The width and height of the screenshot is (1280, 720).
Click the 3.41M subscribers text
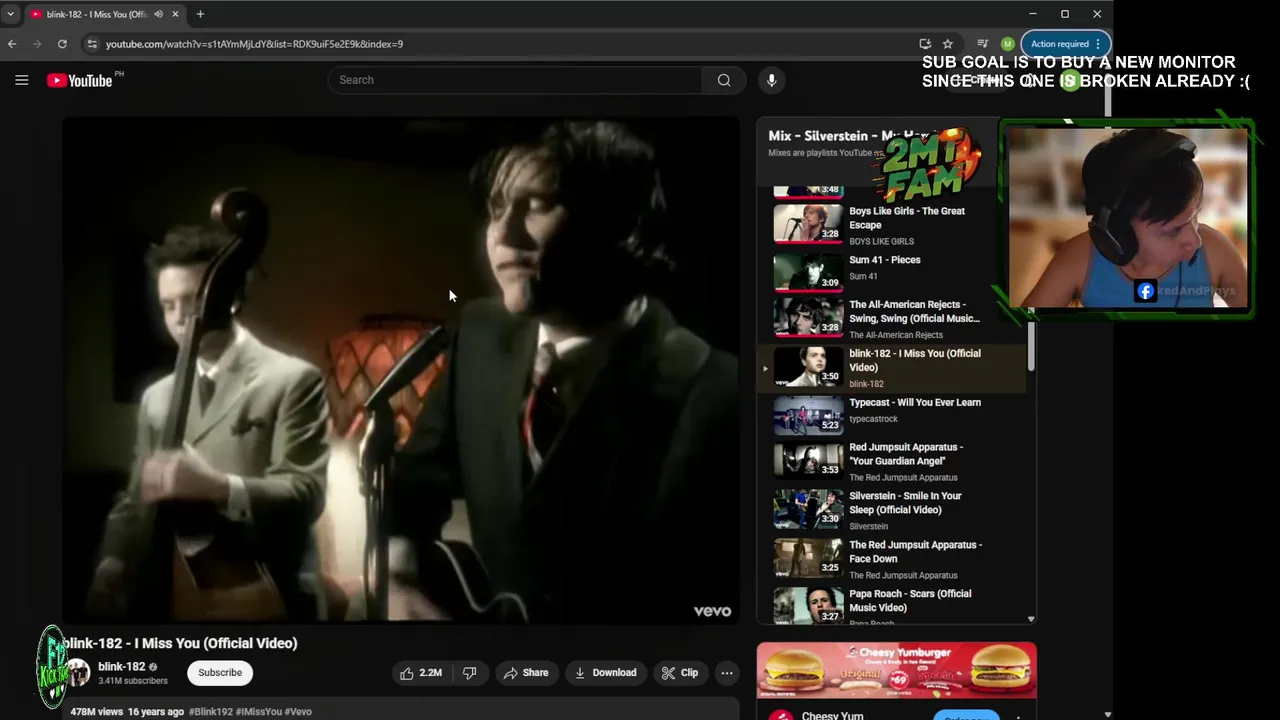133,681
